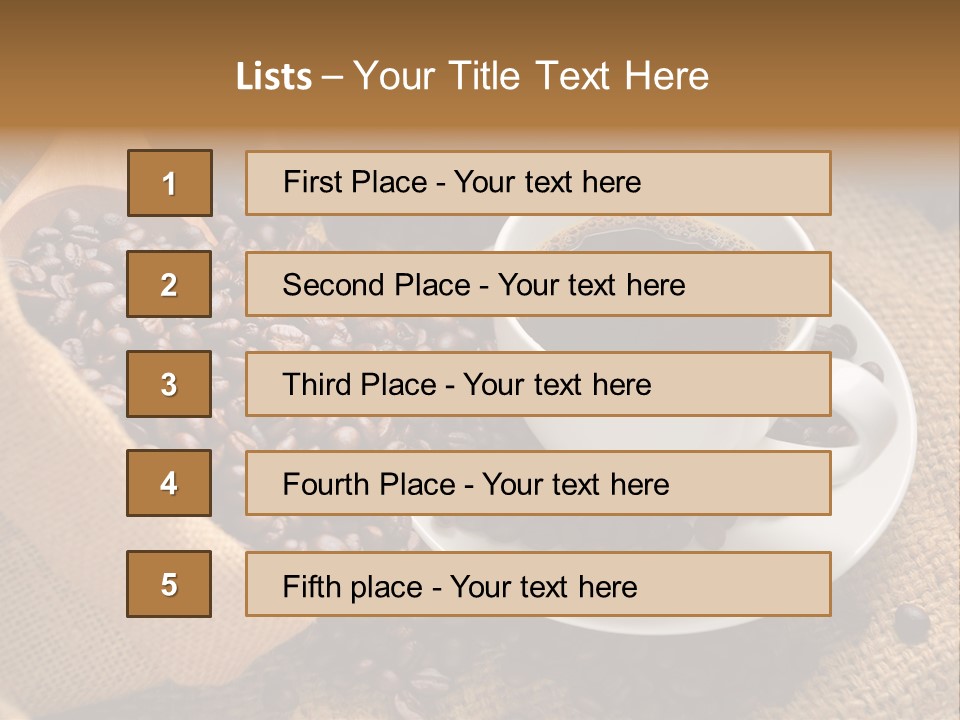The height and width of the screenshot is (720, 960).
Task: Select the number 5 box
Action: point(169,584)
